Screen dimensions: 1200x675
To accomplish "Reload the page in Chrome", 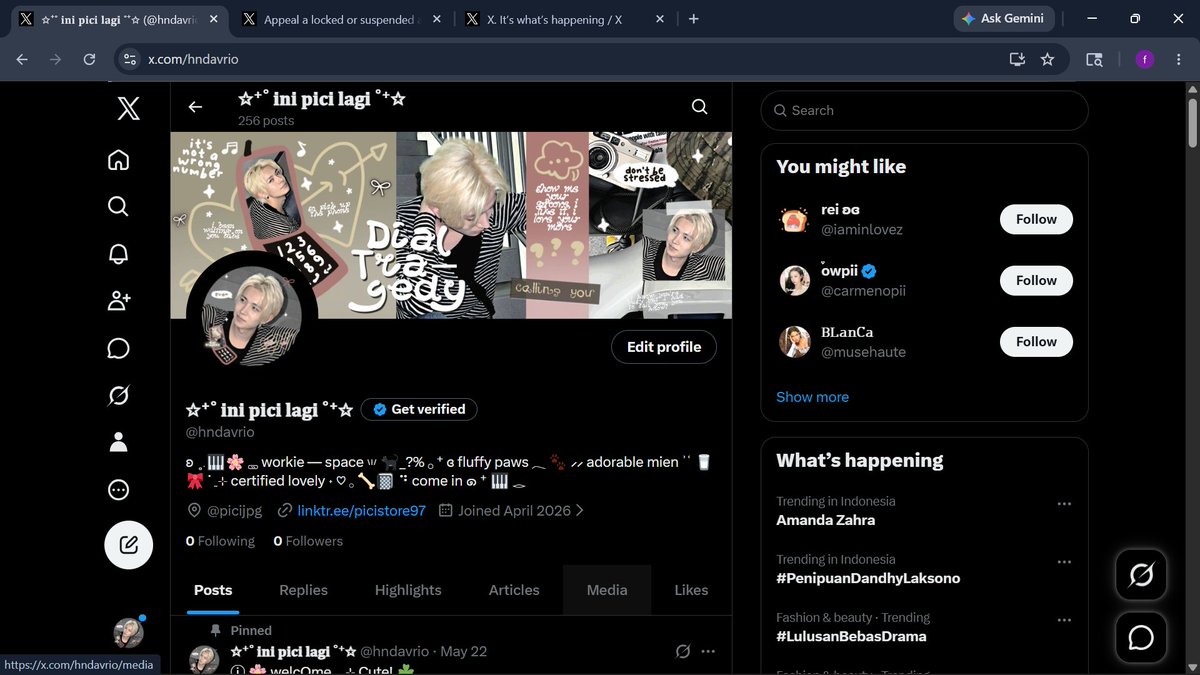I will coord(89,59).
